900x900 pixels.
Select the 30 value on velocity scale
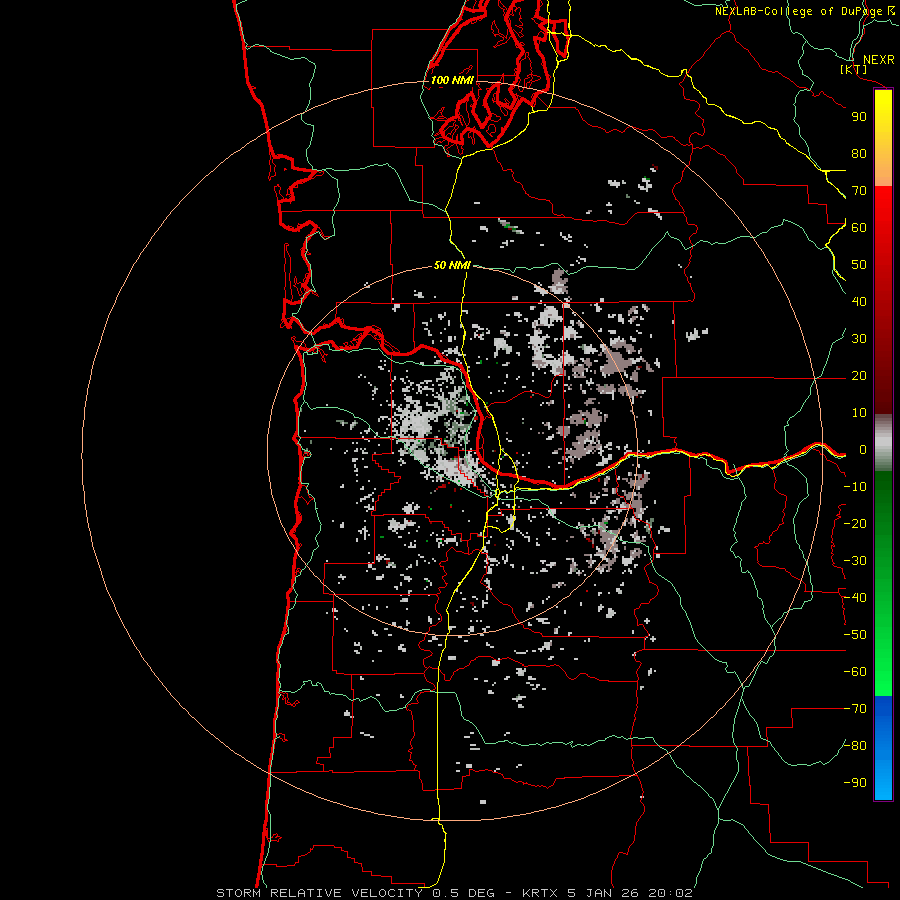coord(859,339)
